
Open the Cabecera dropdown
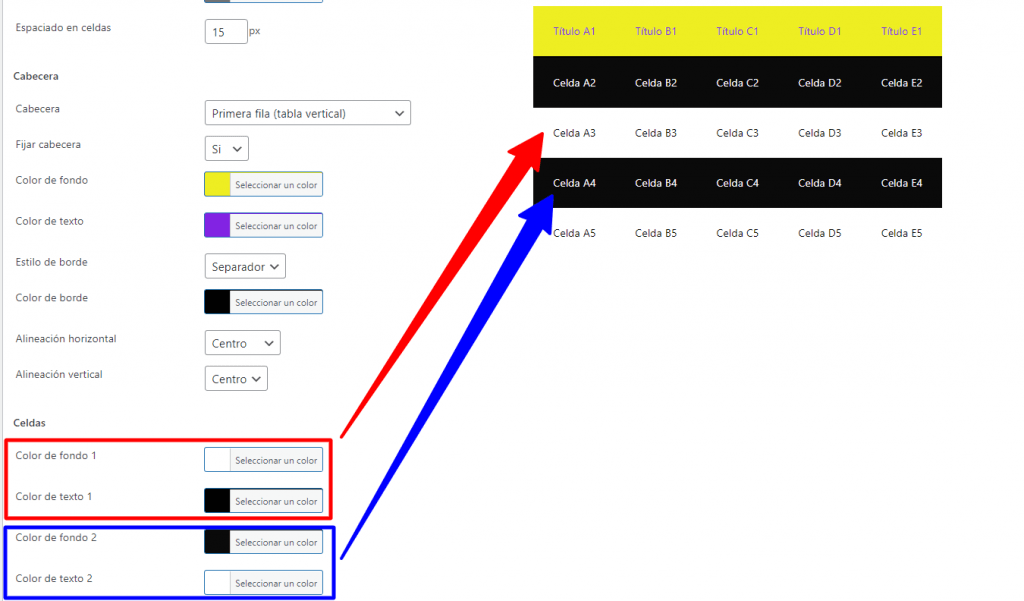307,113
